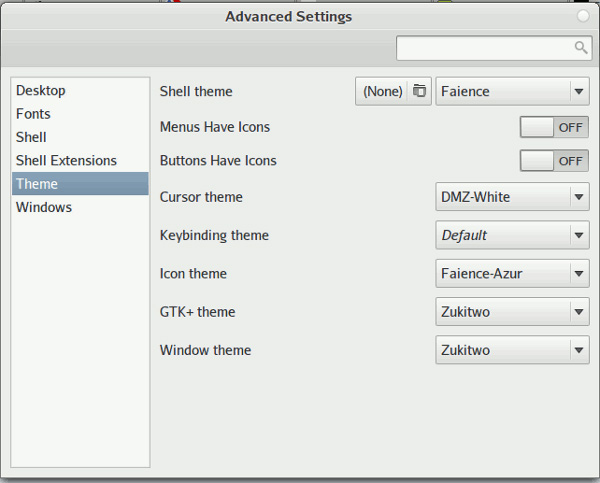
Task: Click the (None) shell theme button
Action: (x=383, y=91)
